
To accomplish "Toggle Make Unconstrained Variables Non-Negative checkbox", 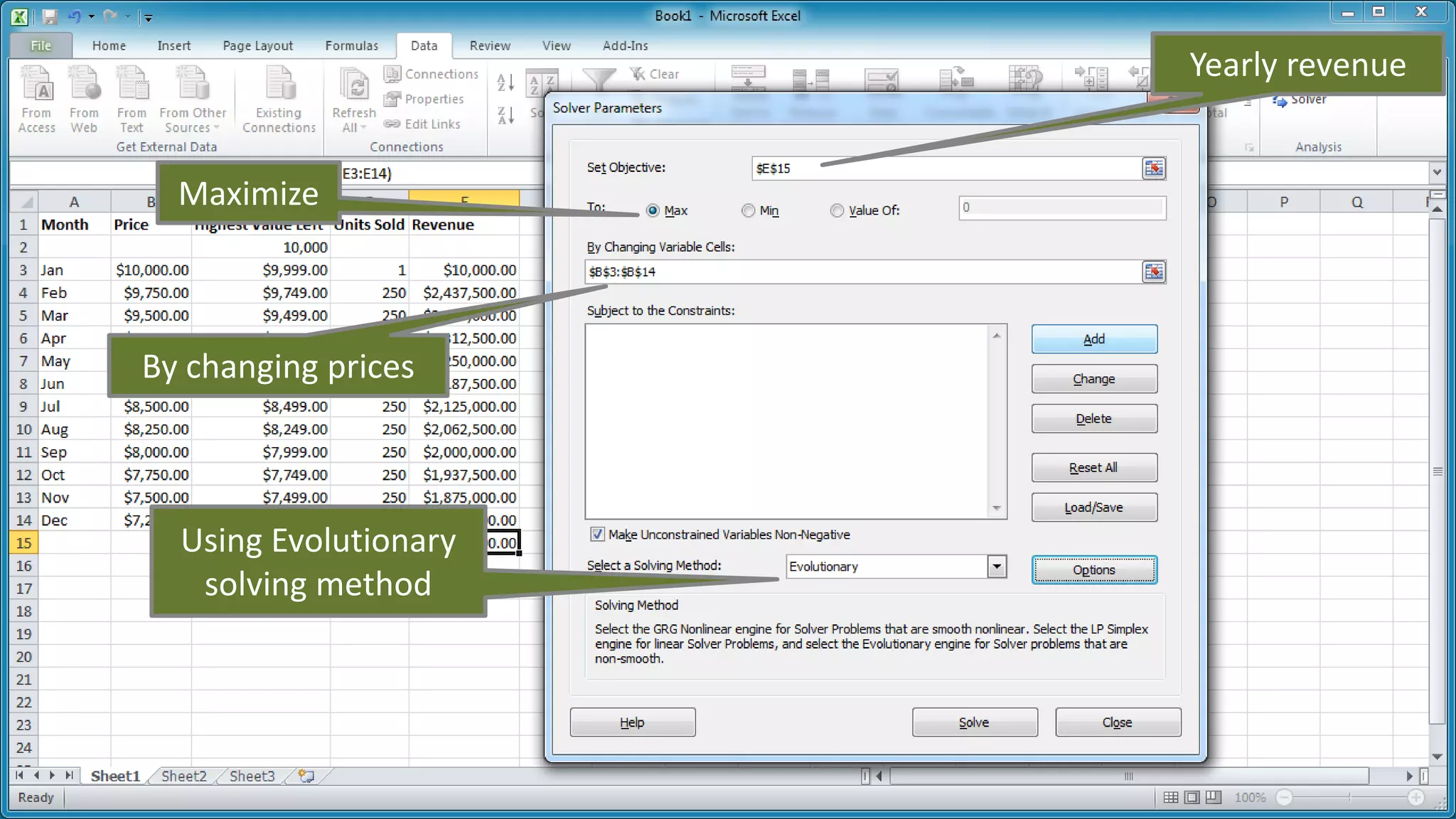I will [x=597, y=534].
